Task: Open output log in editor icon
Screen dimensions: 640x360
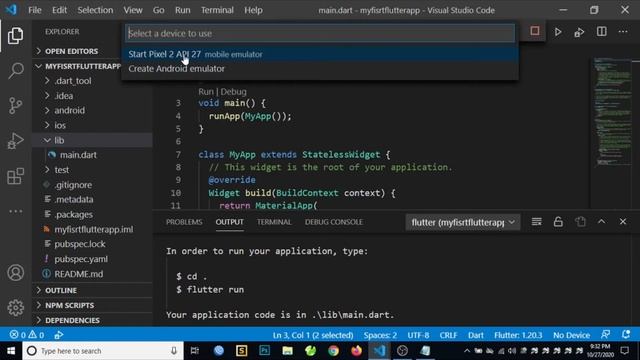Action: 580,222
